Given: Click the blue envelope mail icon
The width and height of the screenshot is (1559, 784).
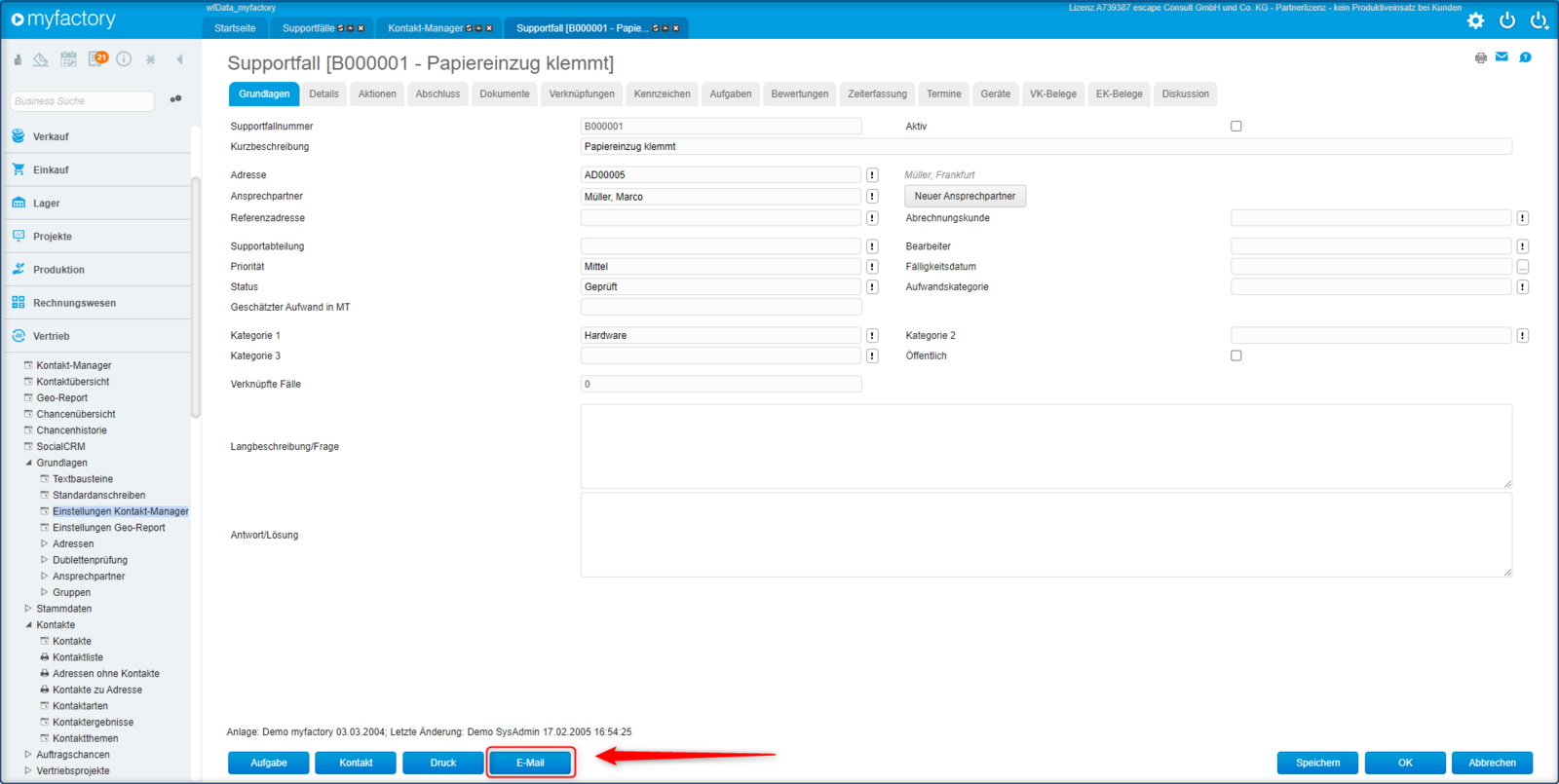Looking at the screenshot, I should 1502,57.
